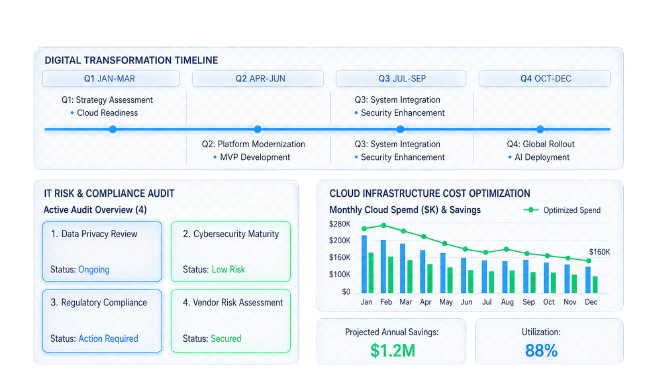Click the 'Monthly Cloud Spemd ($K) & Savings' title
The height and width of the screenshot is (387, 645).
[405, 210]
